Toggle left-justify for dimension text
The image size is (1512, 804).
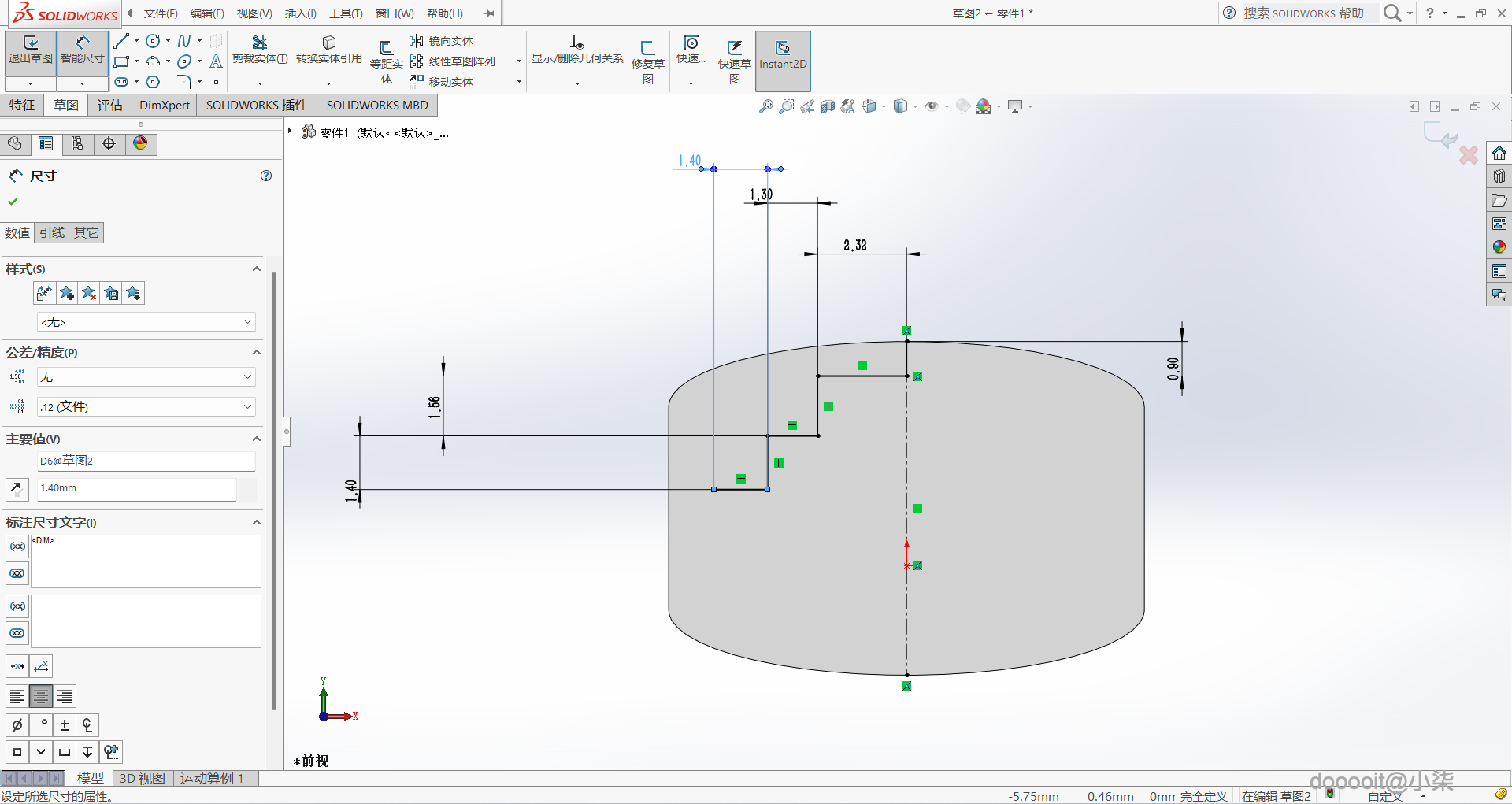coord(17,696)
